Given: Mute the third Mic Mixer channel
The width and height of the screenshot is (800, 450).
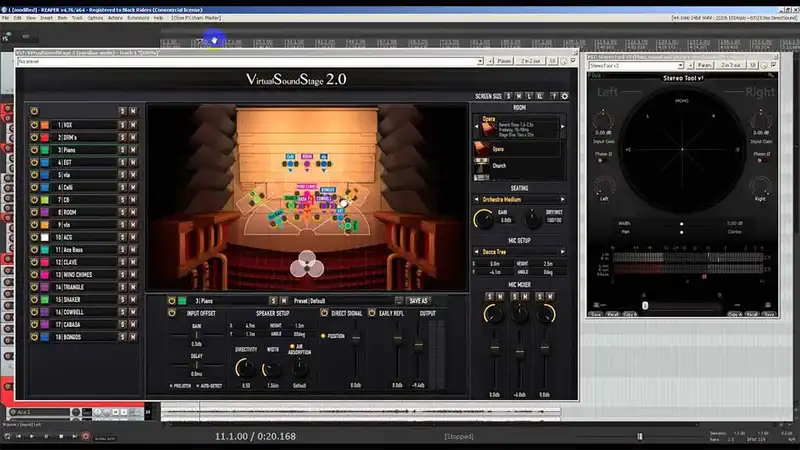Looking at the screenshot, I should pos(550,296).
